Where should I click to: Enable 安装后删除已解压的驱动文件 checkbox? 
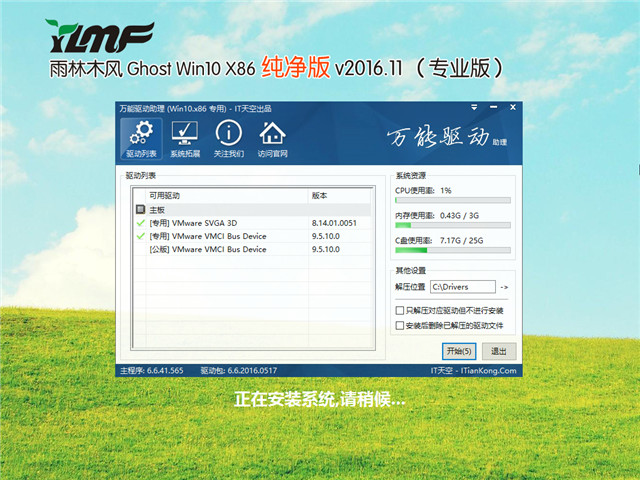click(x=401, y=325)
